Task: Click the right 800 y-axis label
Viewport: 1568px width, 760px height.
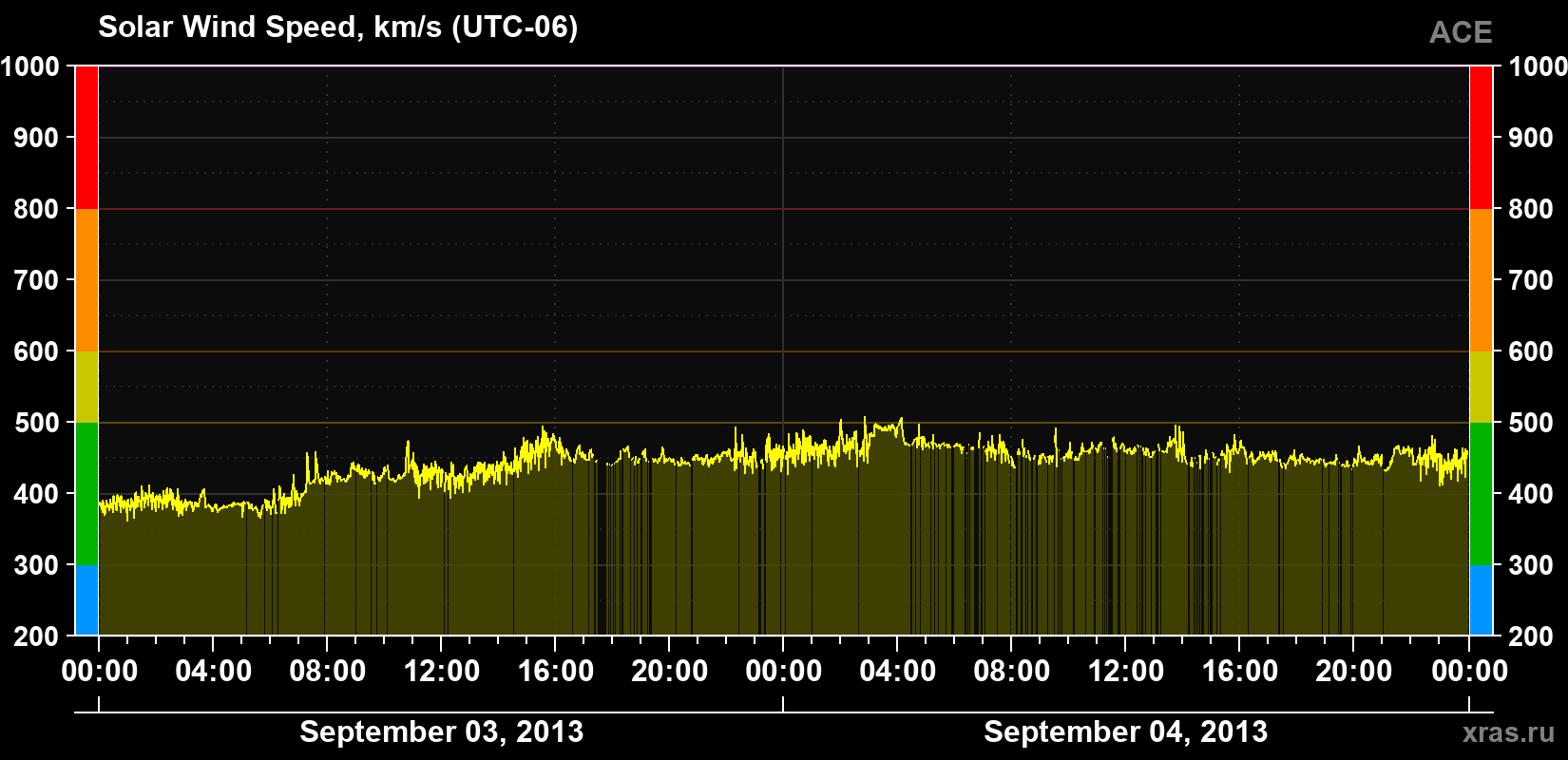Action: 1531,209
